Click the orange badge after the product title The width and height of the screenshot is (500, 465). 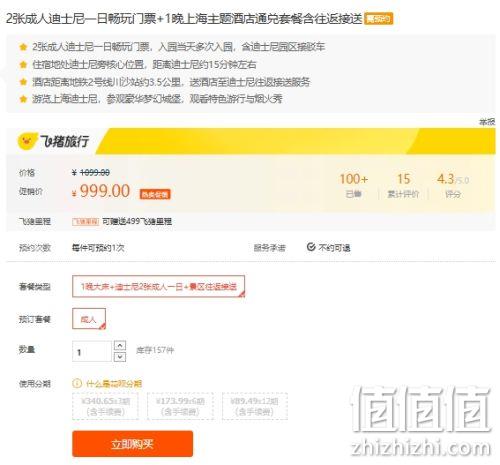pos(379,18)
